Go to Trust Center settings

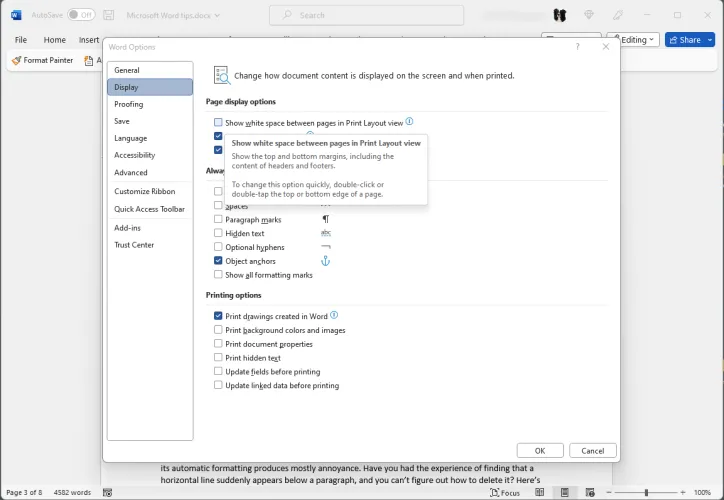134,245
